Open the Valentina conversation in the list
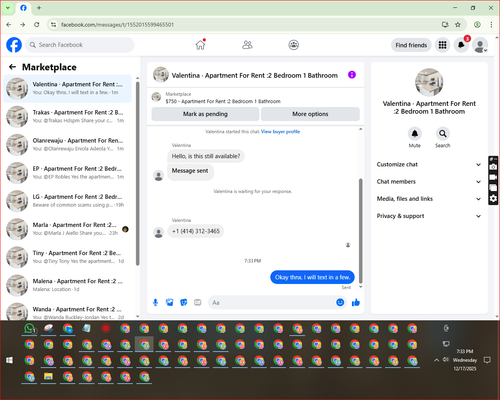500x400 pixels. pyautogui.click(x=68, y=88)
